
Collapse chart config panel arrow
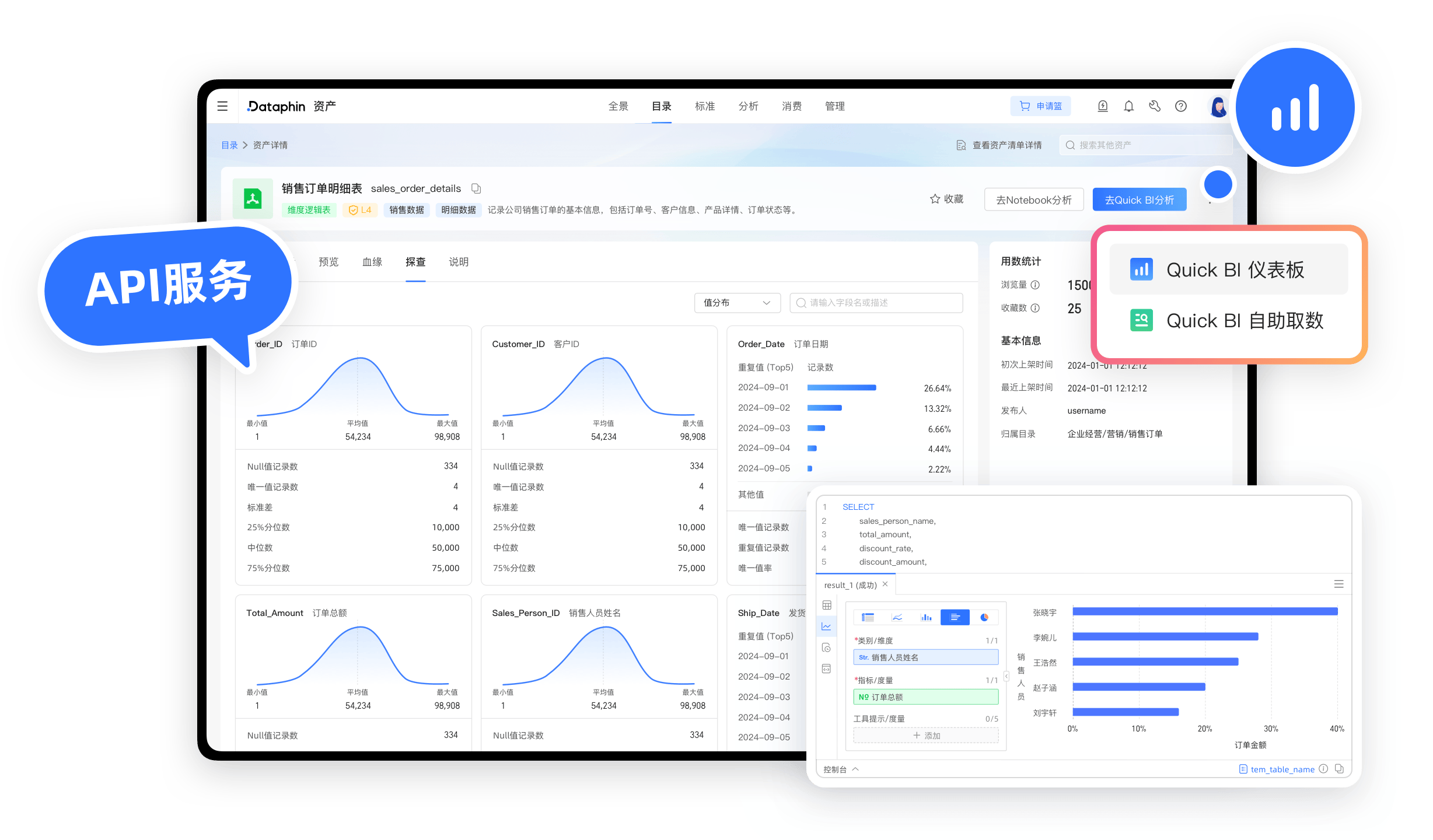pos(1006,676)
